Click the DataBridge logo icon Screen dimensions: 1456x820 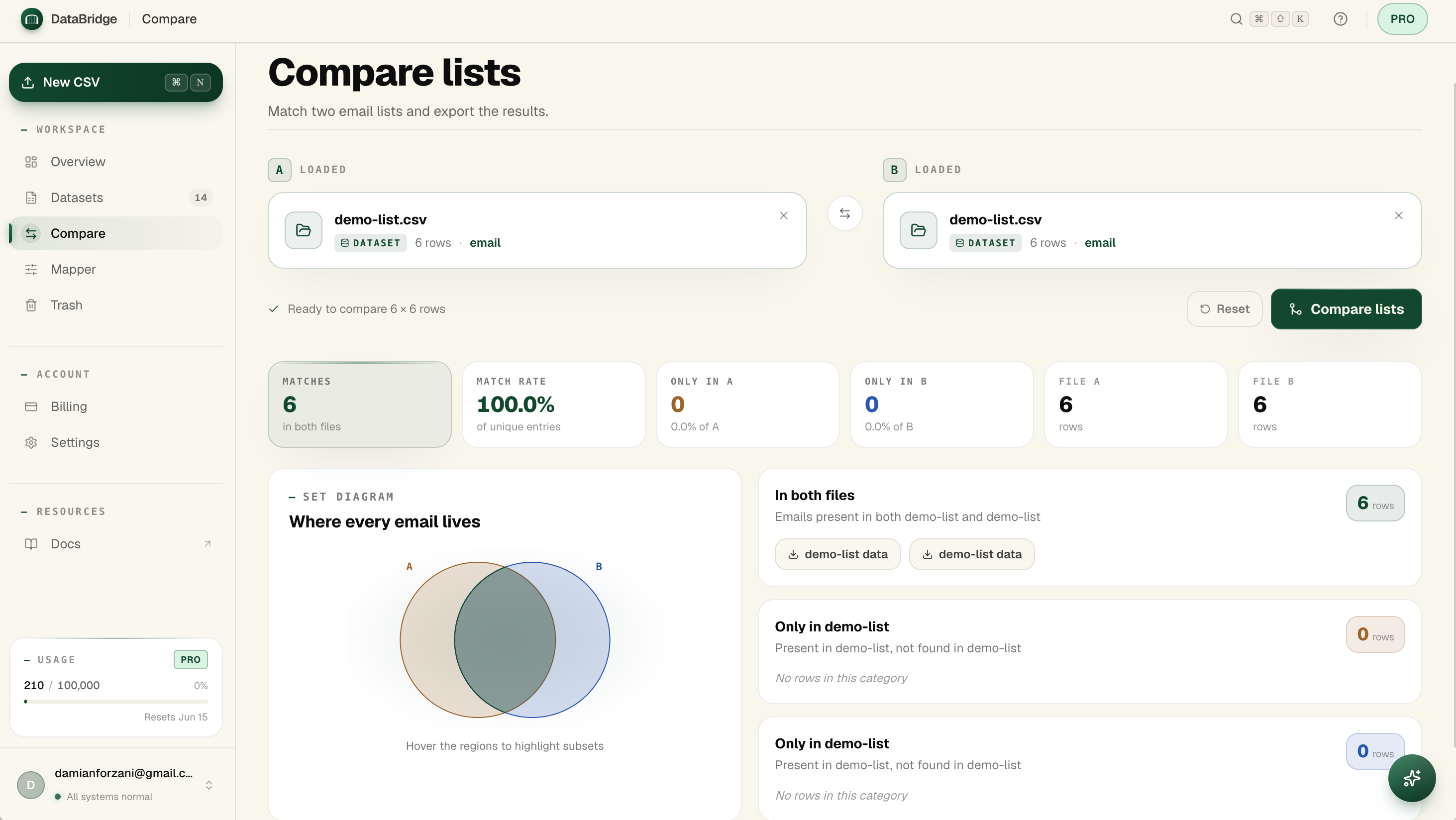click(x=32, y=18)
